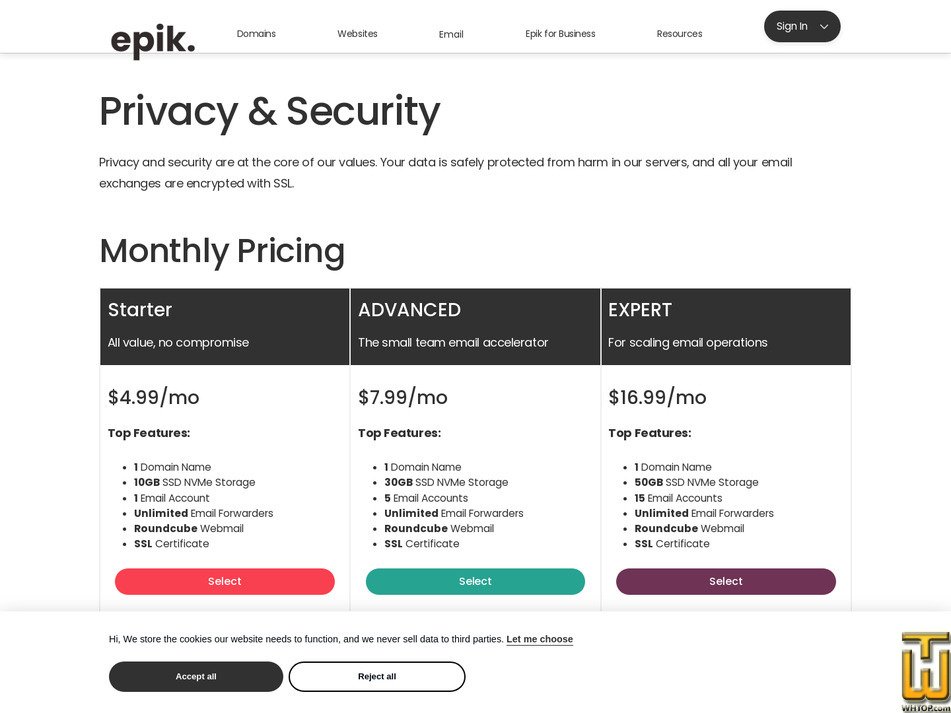Click the Monthly Pricing heading

(x=221, y=251)
